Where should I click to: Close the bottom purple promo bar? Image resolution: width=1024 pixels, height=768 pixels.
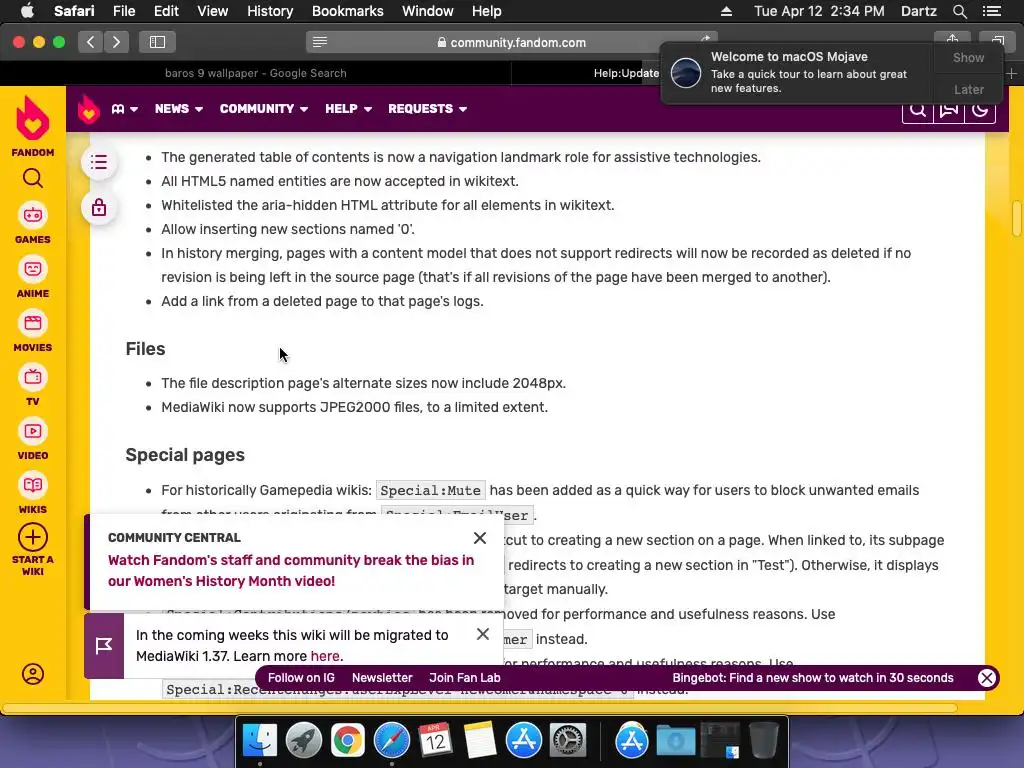tap(987, 678)
